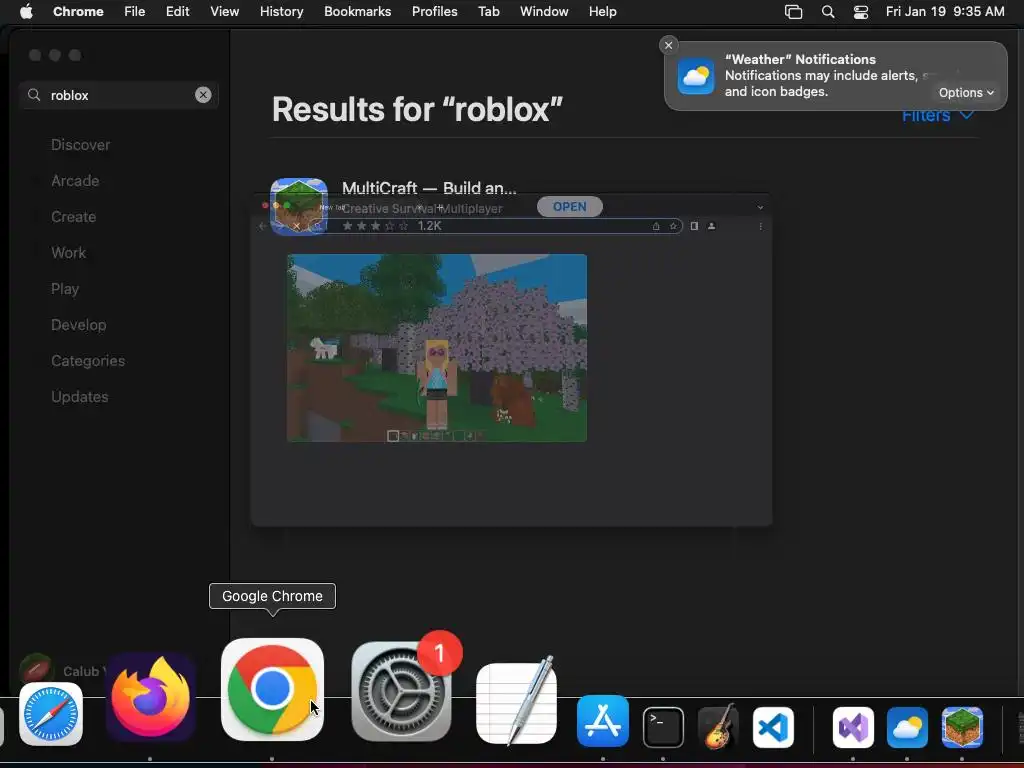Click the Chrome window kebab menu icon
Screen dimensions: 1024x768
coord(760,226)
